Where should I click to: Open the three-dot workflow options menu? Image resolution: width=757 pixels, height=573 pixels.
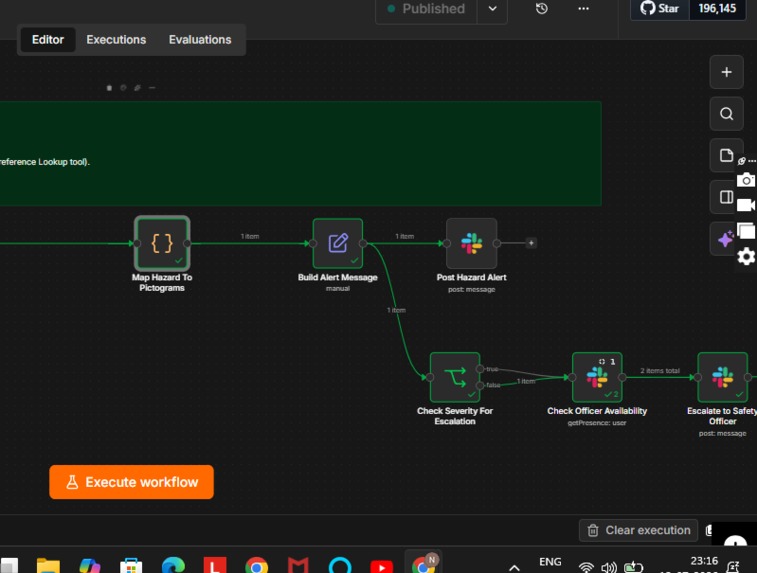(583, 9)
